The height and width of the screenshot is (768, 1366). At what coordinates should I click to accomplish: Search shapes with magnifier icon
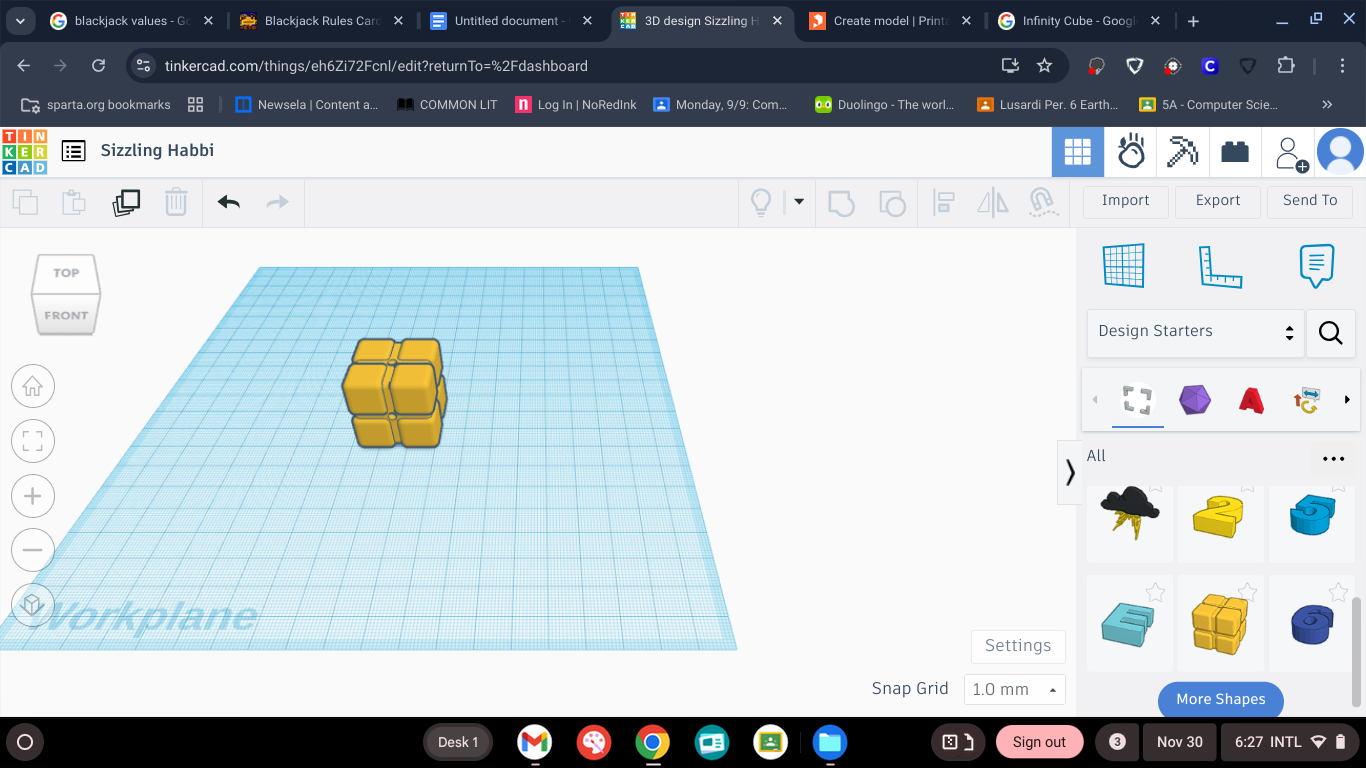point(1330,333)
